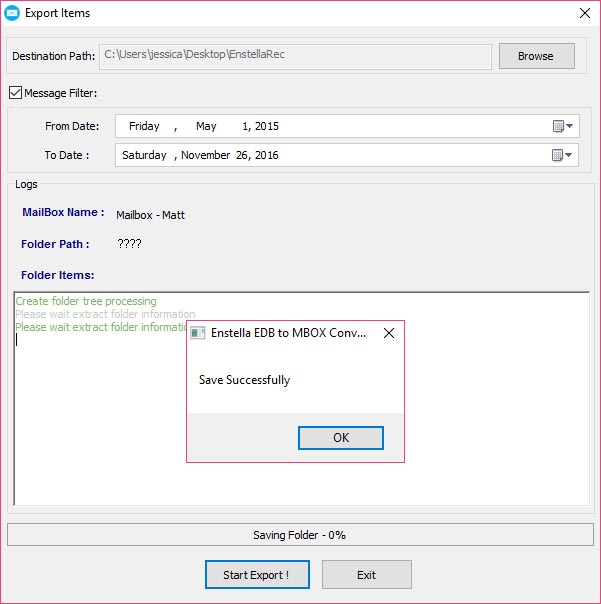
Task: Select the month November in To Date
Action: click(206, 155)
